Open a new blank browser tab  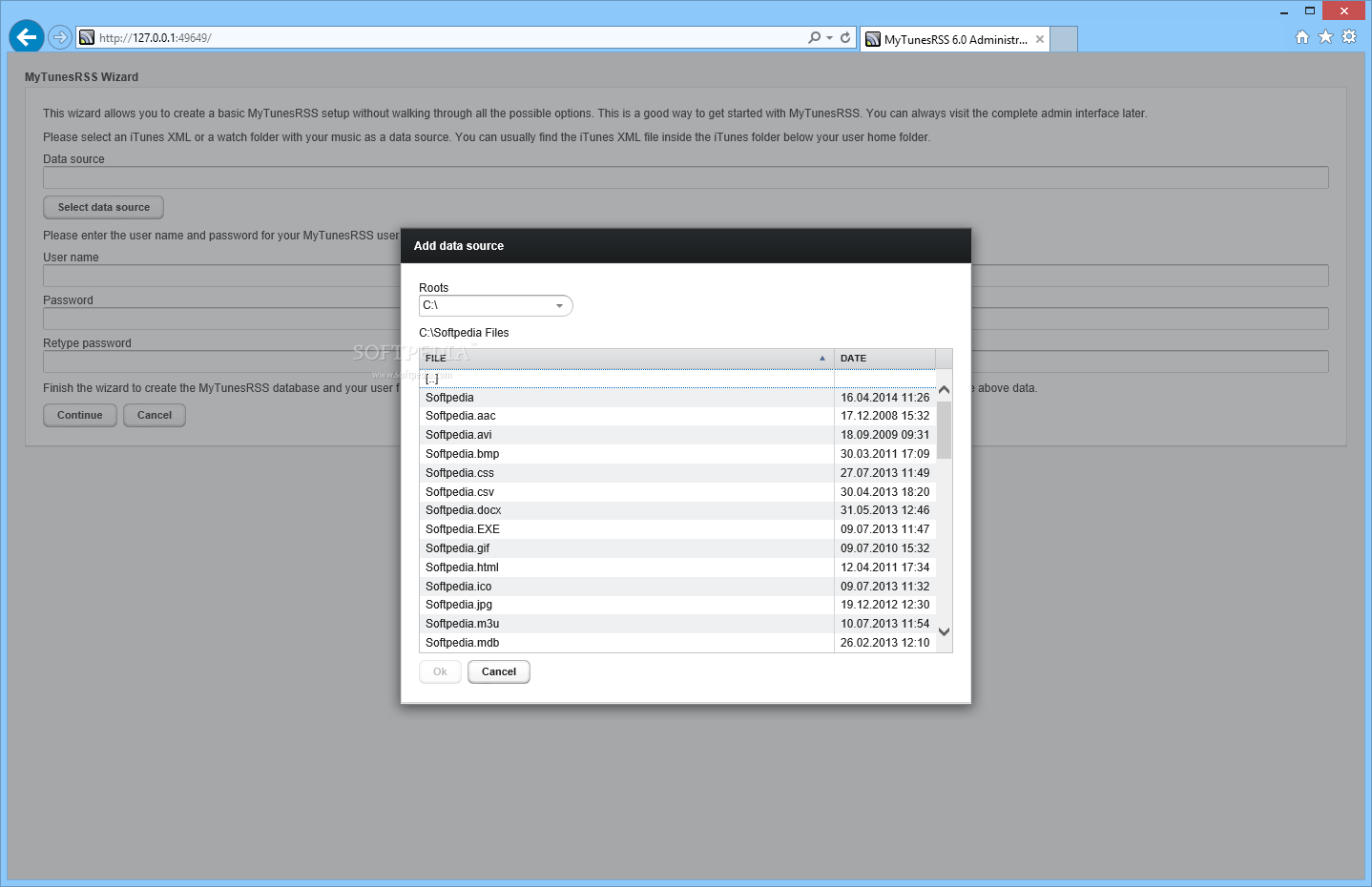(1064, 39)
